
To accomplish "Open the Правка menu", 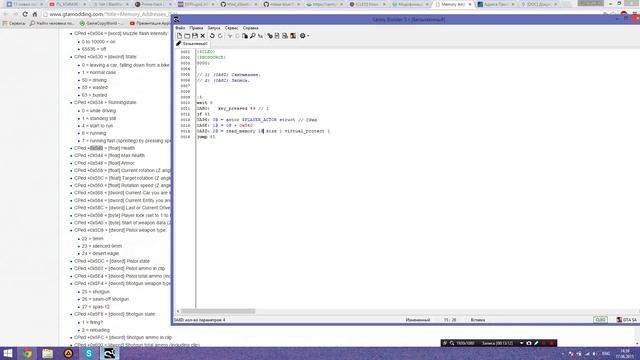I will pos(196,28).
